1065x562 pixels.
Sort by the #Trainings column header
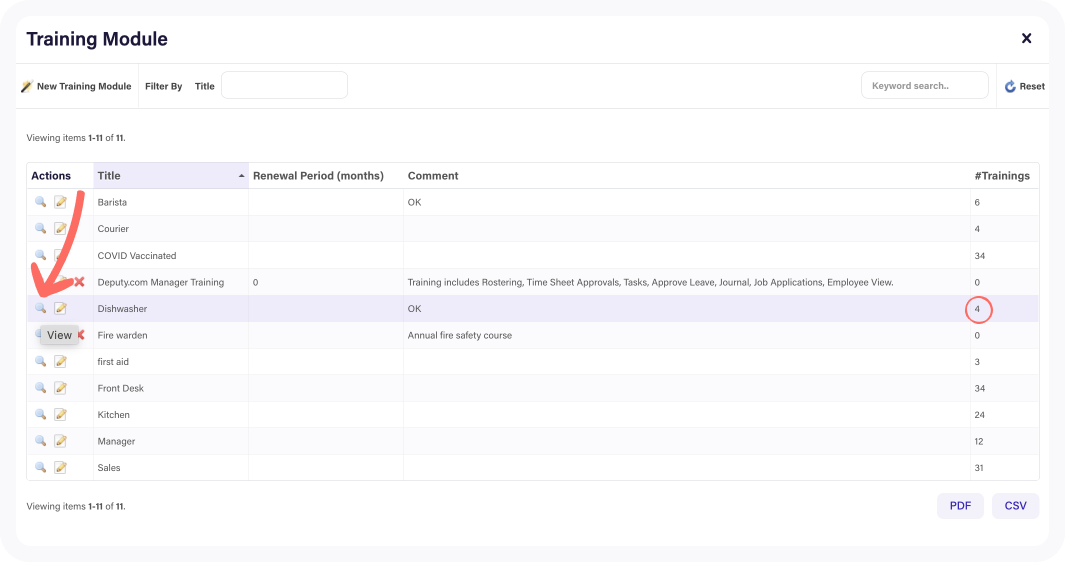[x=1002, y=176]
